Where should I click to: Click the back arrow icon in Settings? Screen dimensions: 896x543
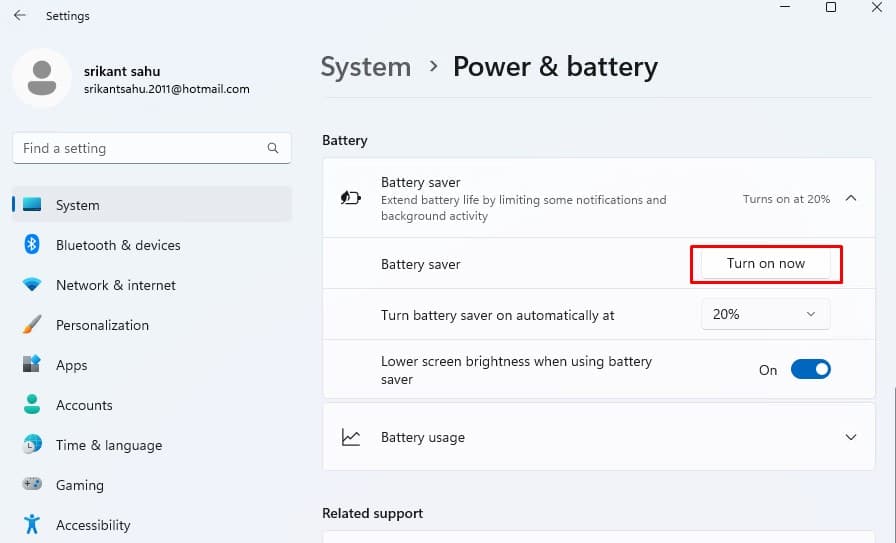(x=19, y=16)
